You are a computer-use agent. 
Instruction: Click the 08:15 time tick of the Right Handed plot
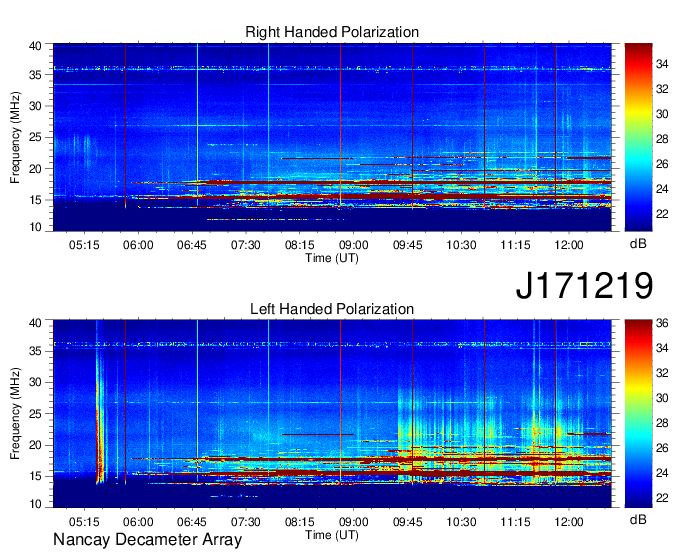[300, 245]
